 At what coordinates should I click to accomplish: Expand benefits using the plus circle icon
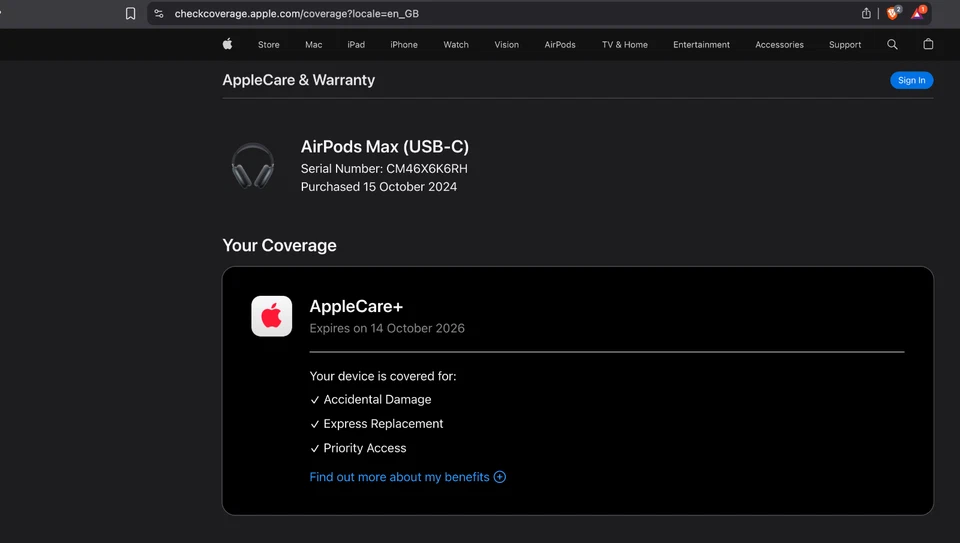tap(500, 477)
